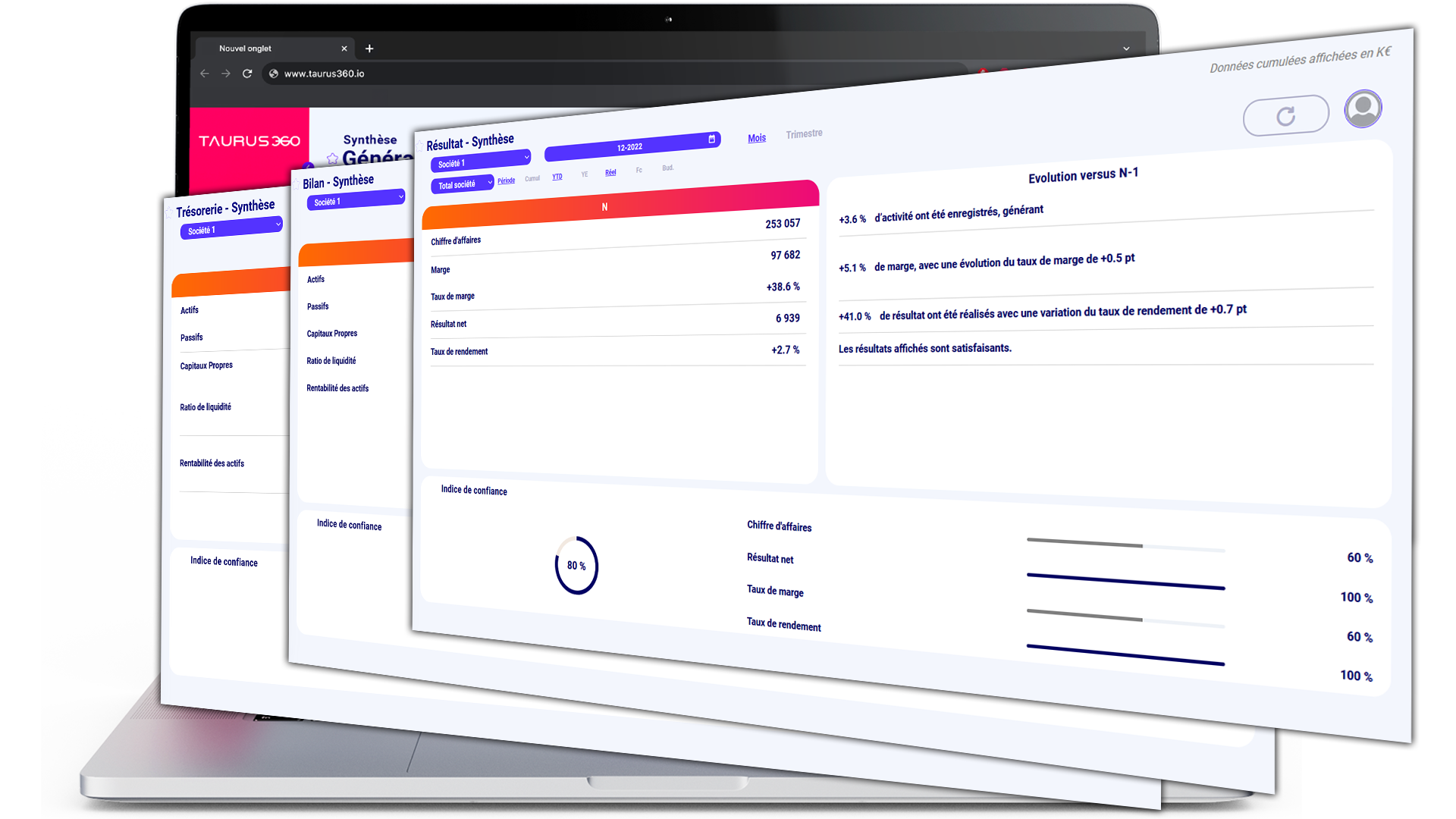Expand the Société 1 dropdown in Trésorerie panel
Screen dimensions: 1456x819
point(231,227)
